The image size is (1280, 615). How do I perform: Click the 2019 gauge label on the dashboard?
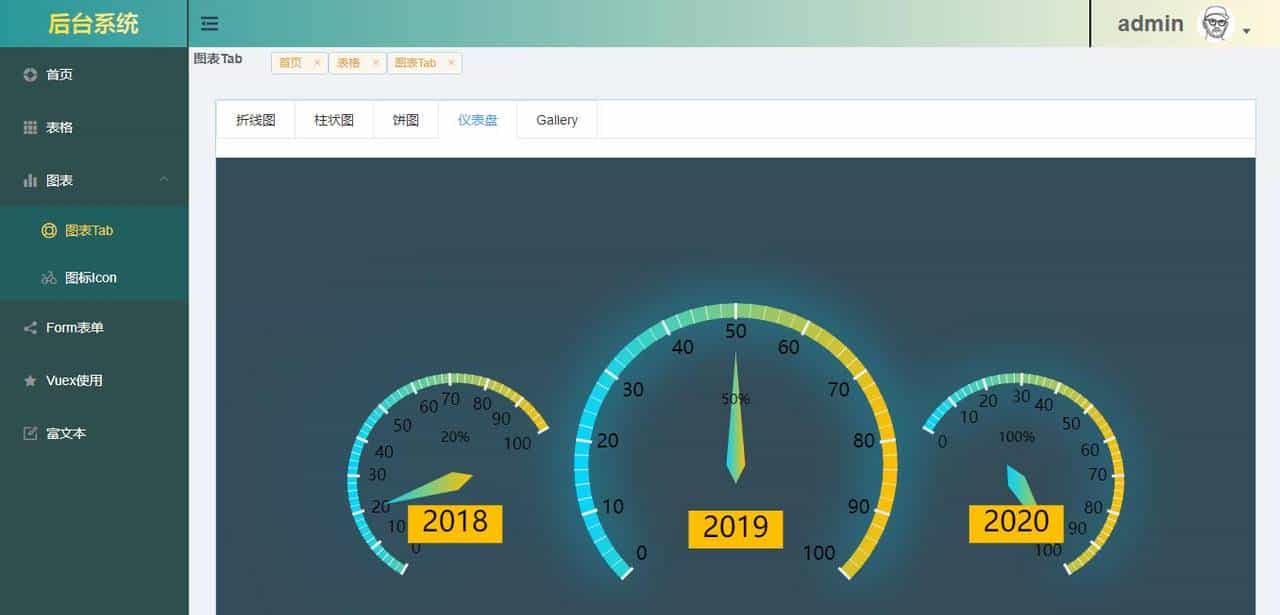(735, 528)
